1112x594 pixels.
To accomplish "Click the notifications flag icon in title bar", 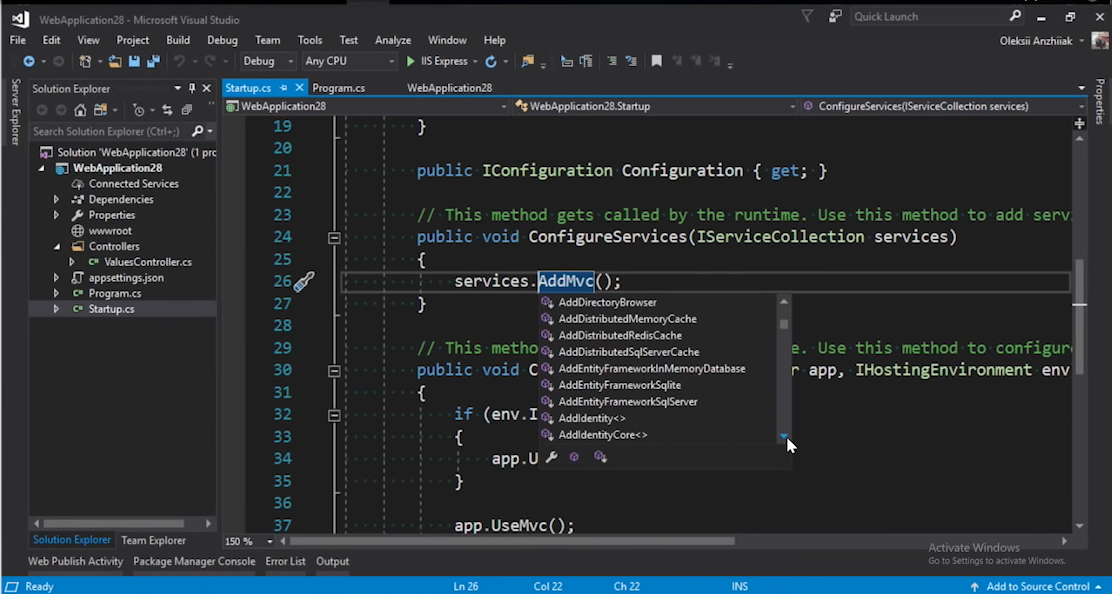I will (807, 17).
